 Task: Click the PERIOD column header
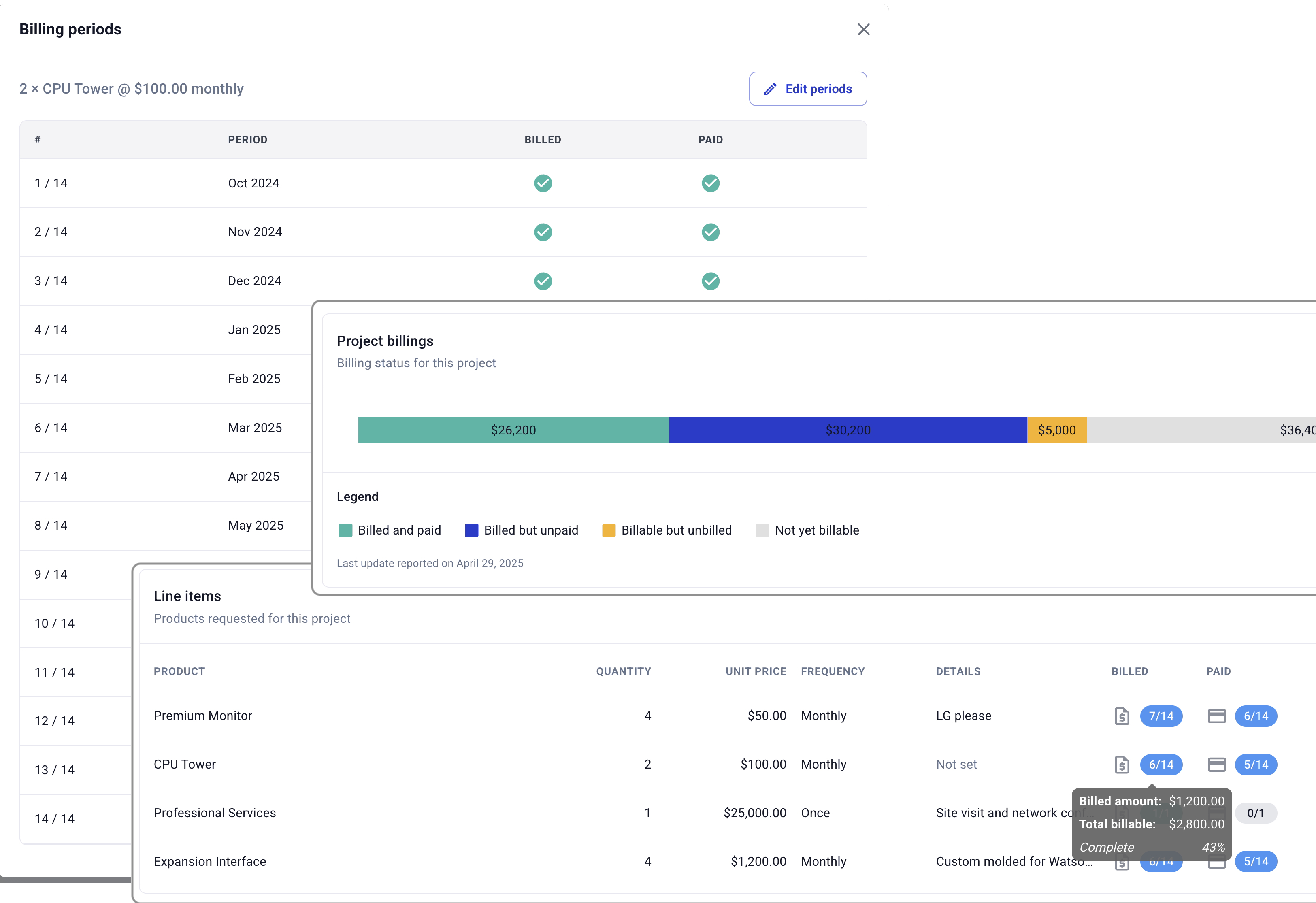point(247,140)
